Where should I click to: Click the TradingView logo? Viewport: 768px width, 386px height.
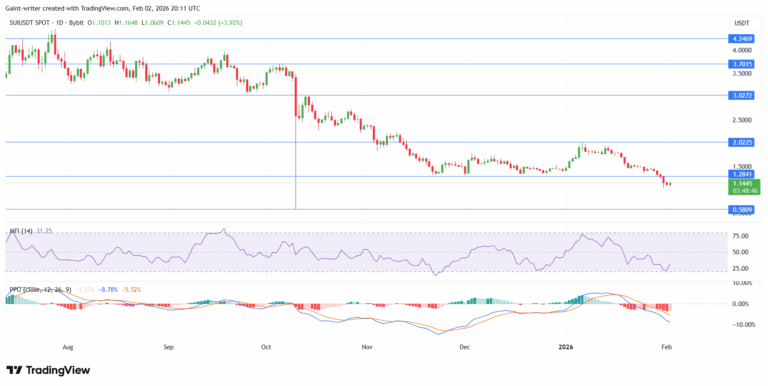coord(48,370)
